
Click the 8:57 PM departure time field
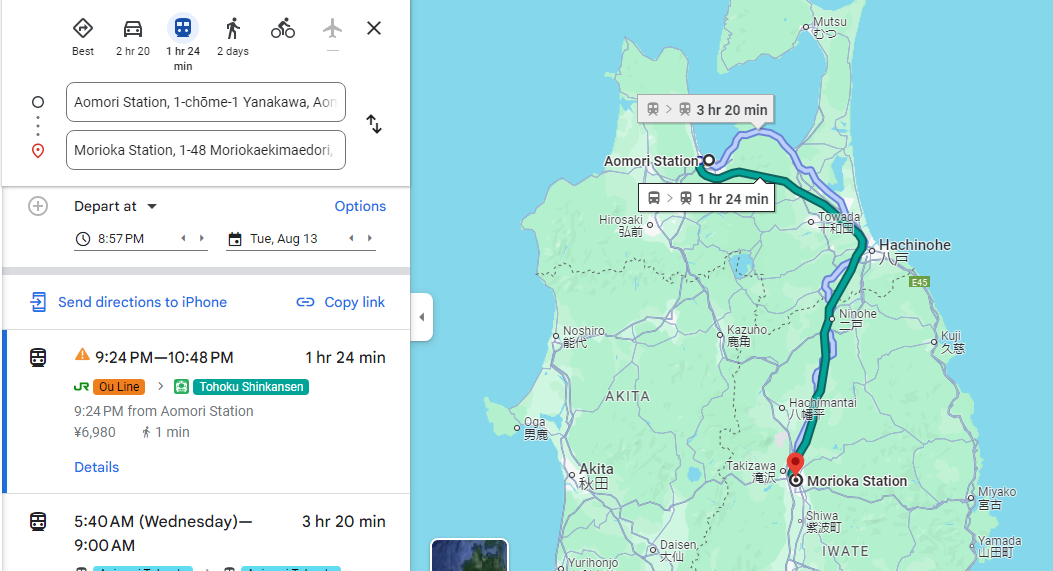tap(121, 238)
